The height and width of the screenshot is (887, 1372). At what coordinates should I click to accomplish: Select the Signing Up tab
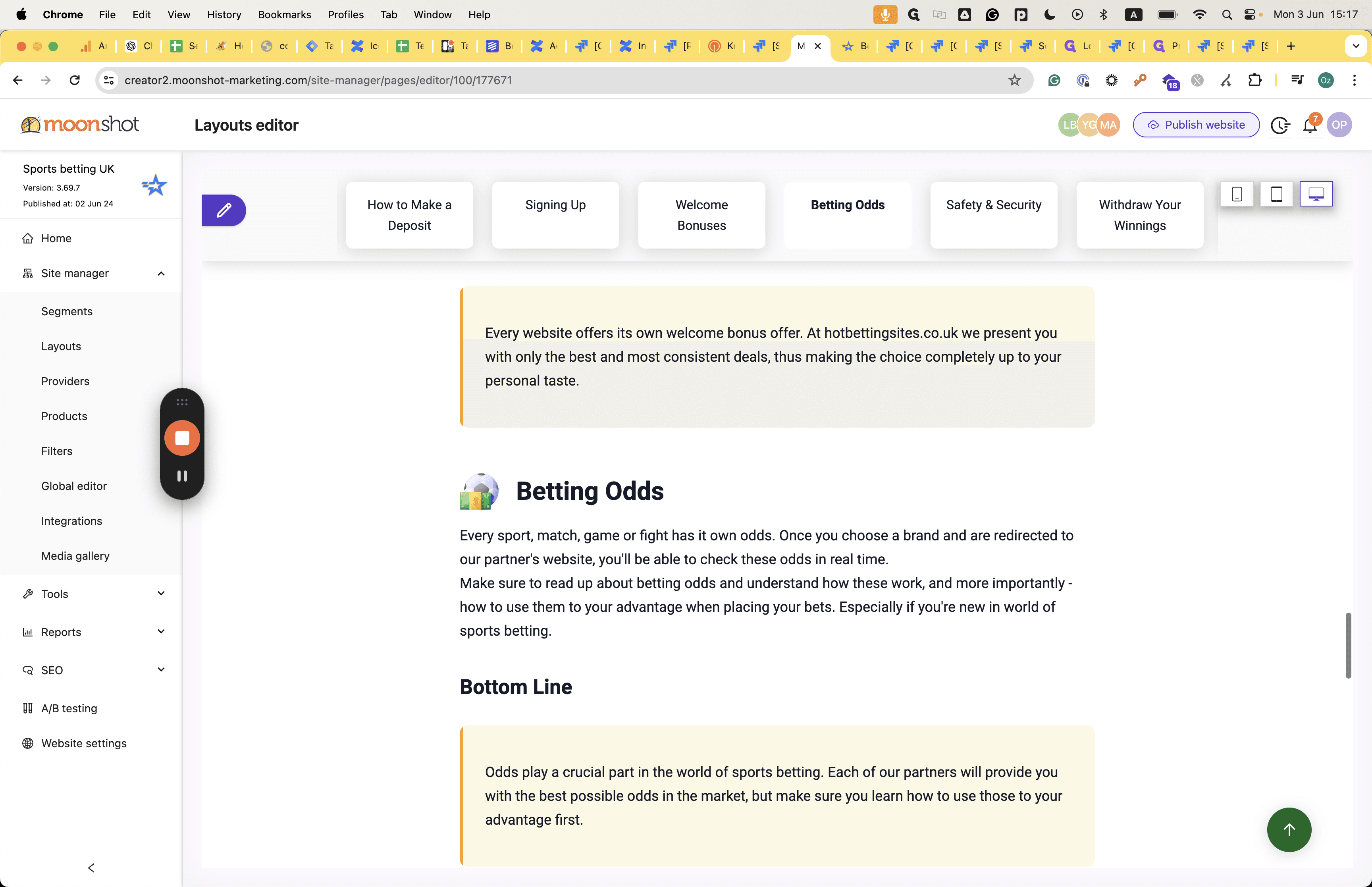coord(556,216)
